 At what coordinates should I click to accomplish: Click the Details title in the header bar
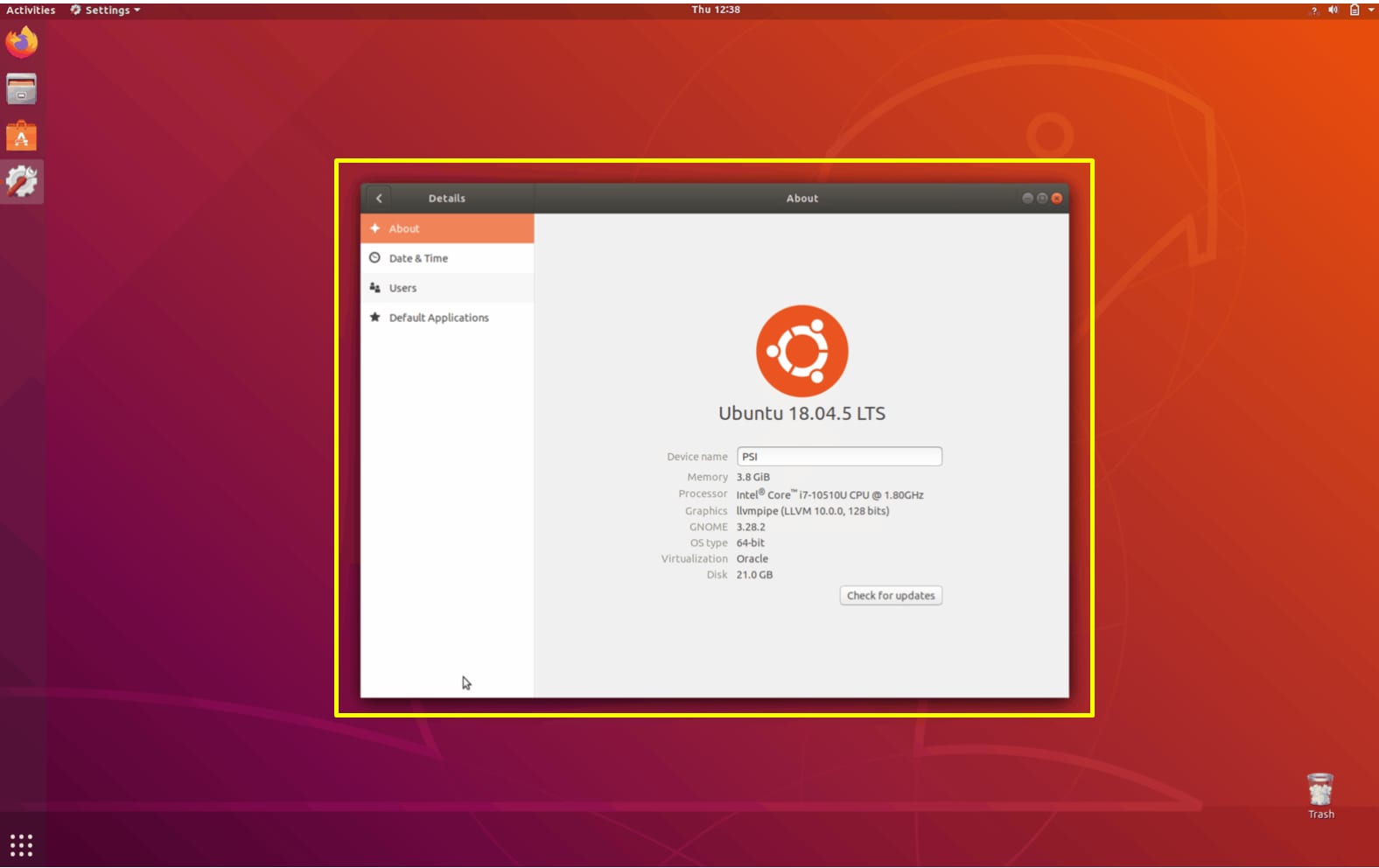(447, 199)
